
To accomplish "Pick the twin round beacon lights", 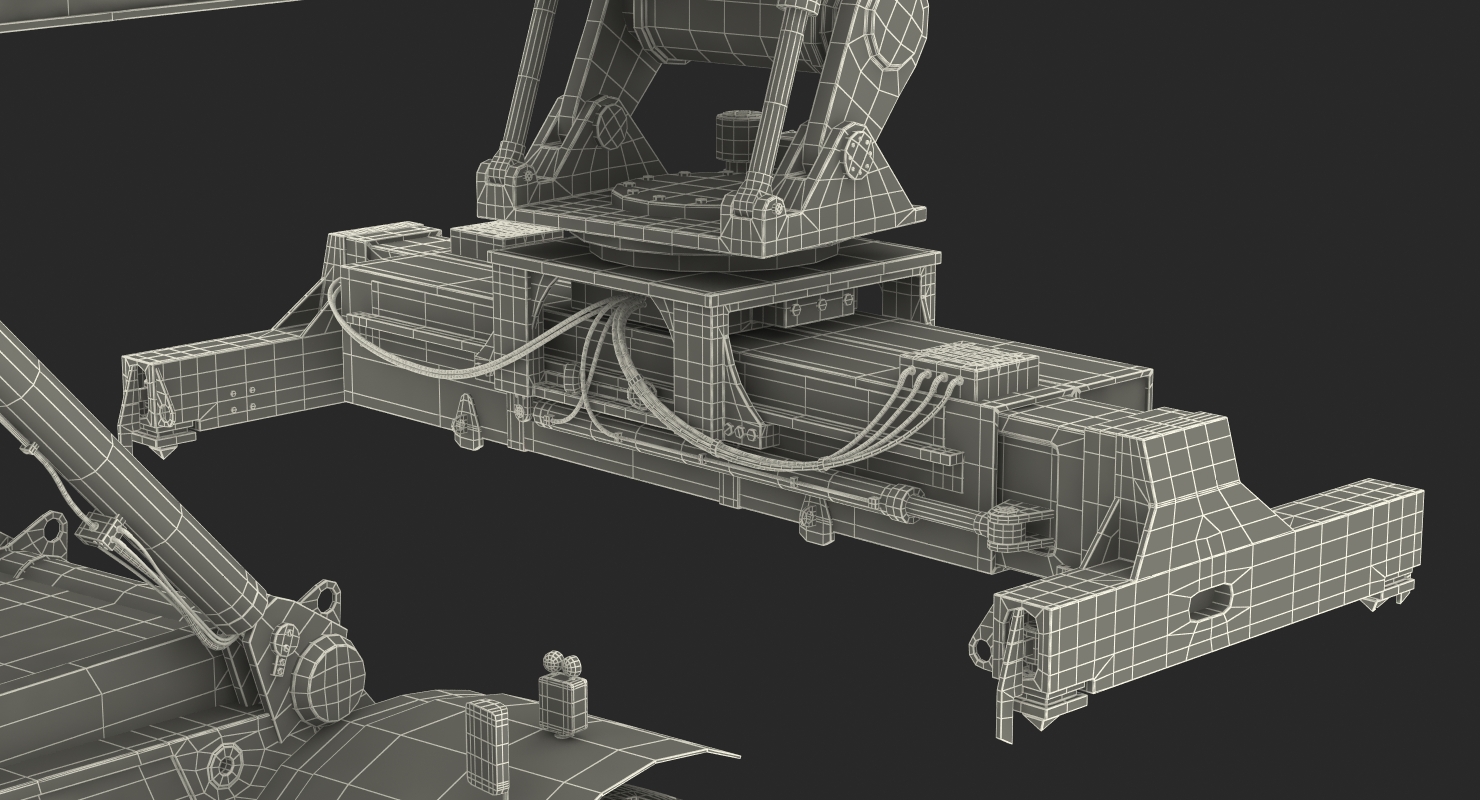I will coord(561,665).
